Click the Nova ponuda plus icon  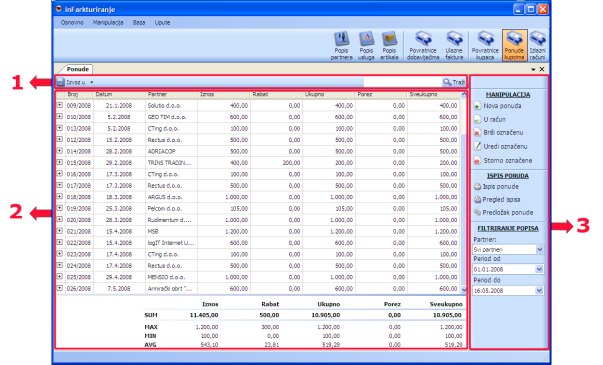[x=477, y=106]
